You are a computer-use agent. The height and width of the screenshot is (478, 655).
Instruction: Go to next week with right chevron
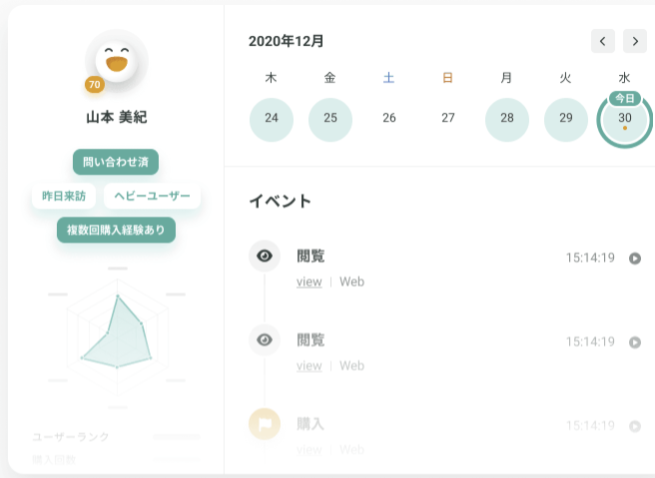pos(635,41)
